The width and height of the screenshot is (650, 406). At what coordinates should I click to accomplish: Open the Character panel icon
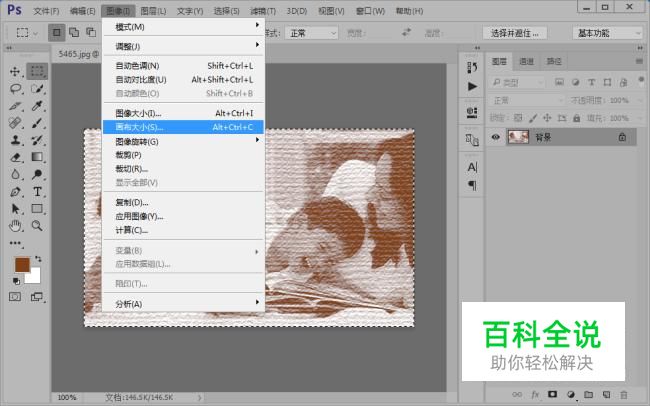pos(472,167)
